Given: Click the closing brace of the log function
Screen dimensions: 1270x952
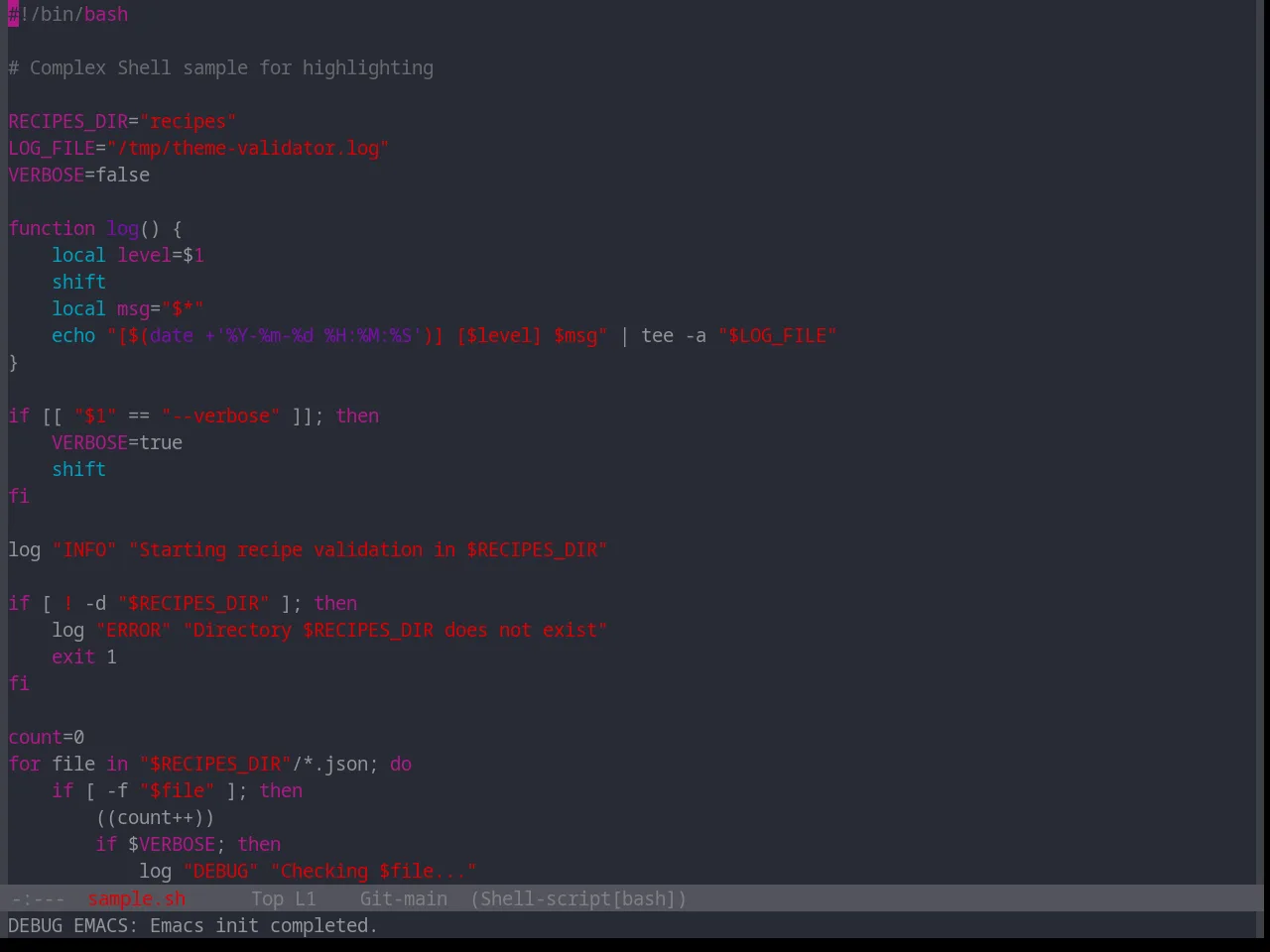Looking at the screenshot, I should tap(13, 363).
